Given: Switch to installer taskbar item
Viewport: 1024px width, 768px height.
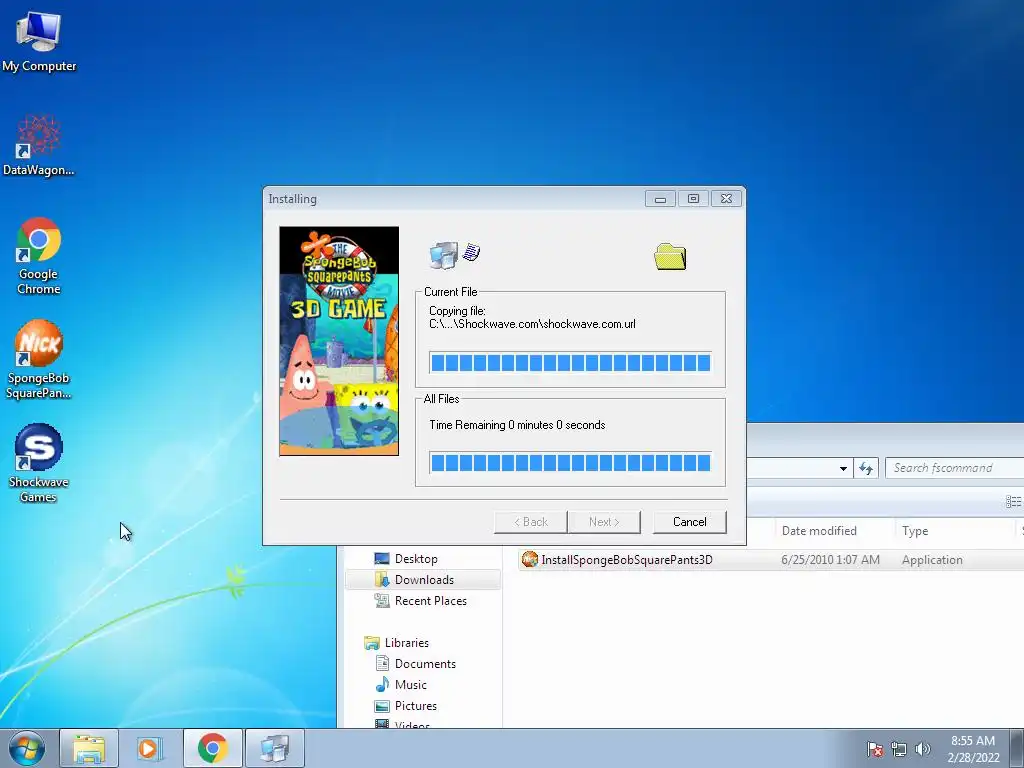Looking at the screenshot, I should pos(274,748).
